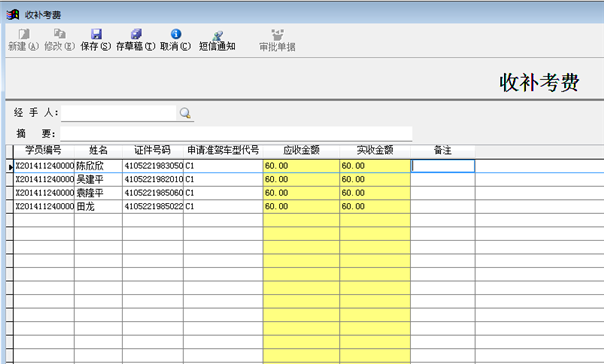Screen dimensions: 604x364
Task: Focus the 摘要 summary input field
Action: 236,134
